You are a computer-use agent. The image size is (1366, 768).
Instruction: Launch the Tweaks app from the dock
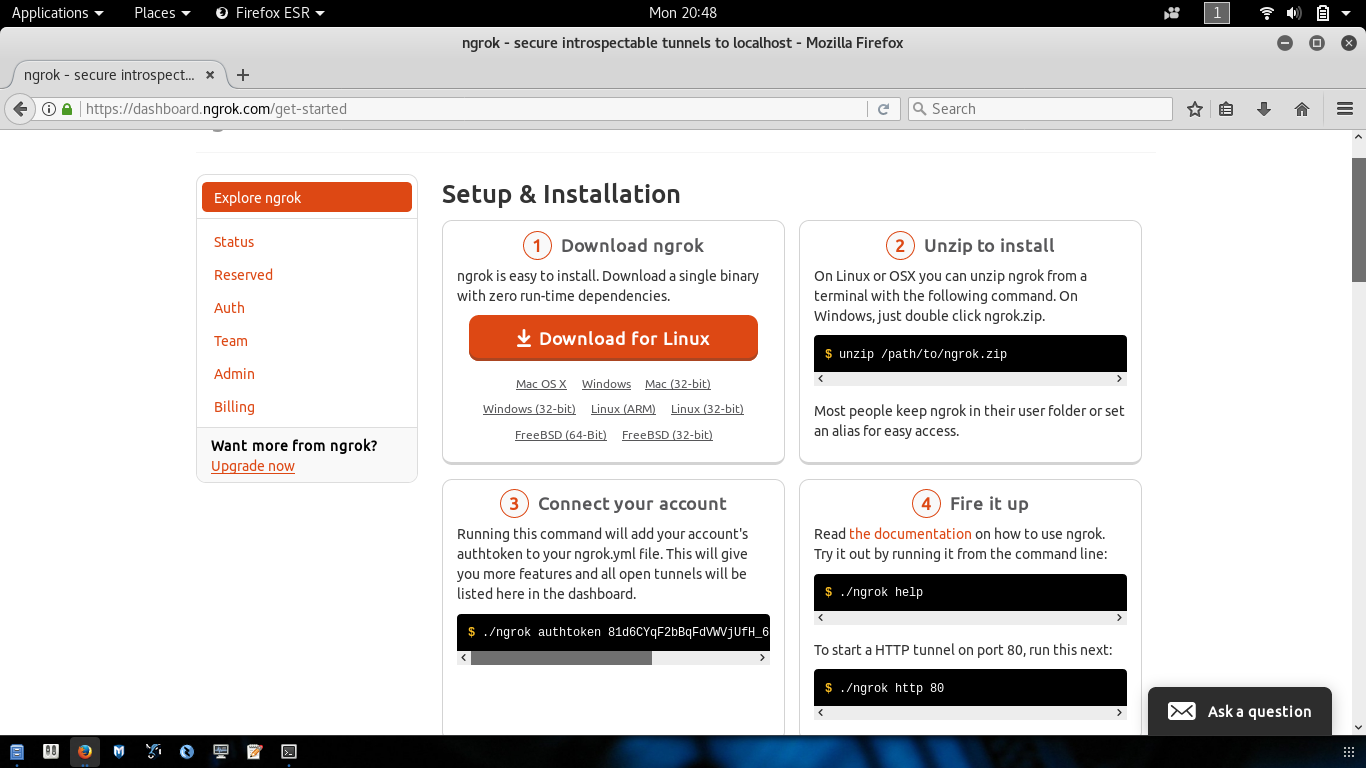pyautogui.click(x=51, y=751)
